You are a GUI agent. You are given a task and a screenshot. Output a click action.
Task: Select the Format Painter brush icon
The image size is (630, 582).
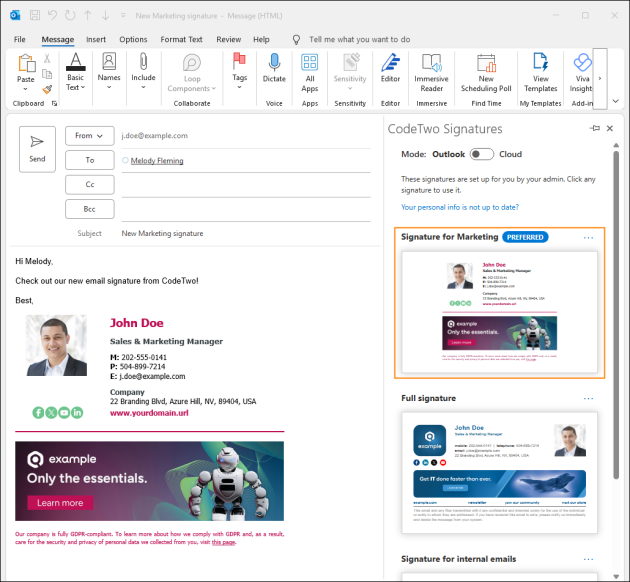(x=47, y=89)
